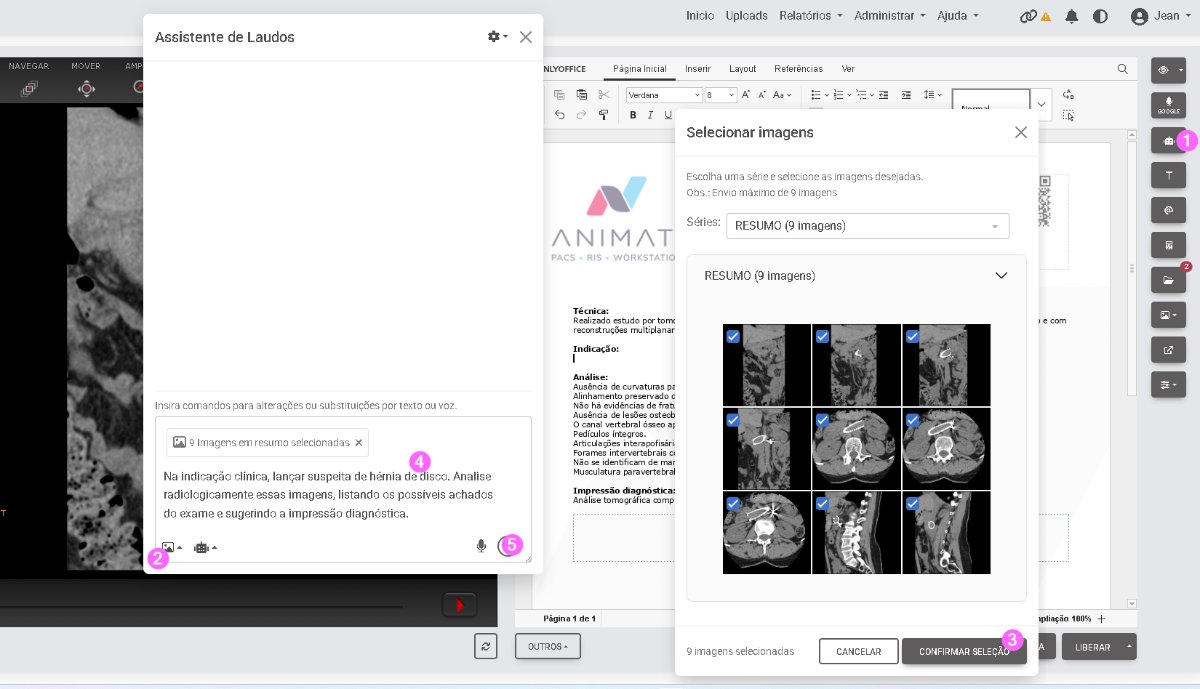Remove the '9 Imagens em resumo selecionadas' chip
This screenshot has width=1200, height=689.
pyautogui.click(x=359, y=442)
